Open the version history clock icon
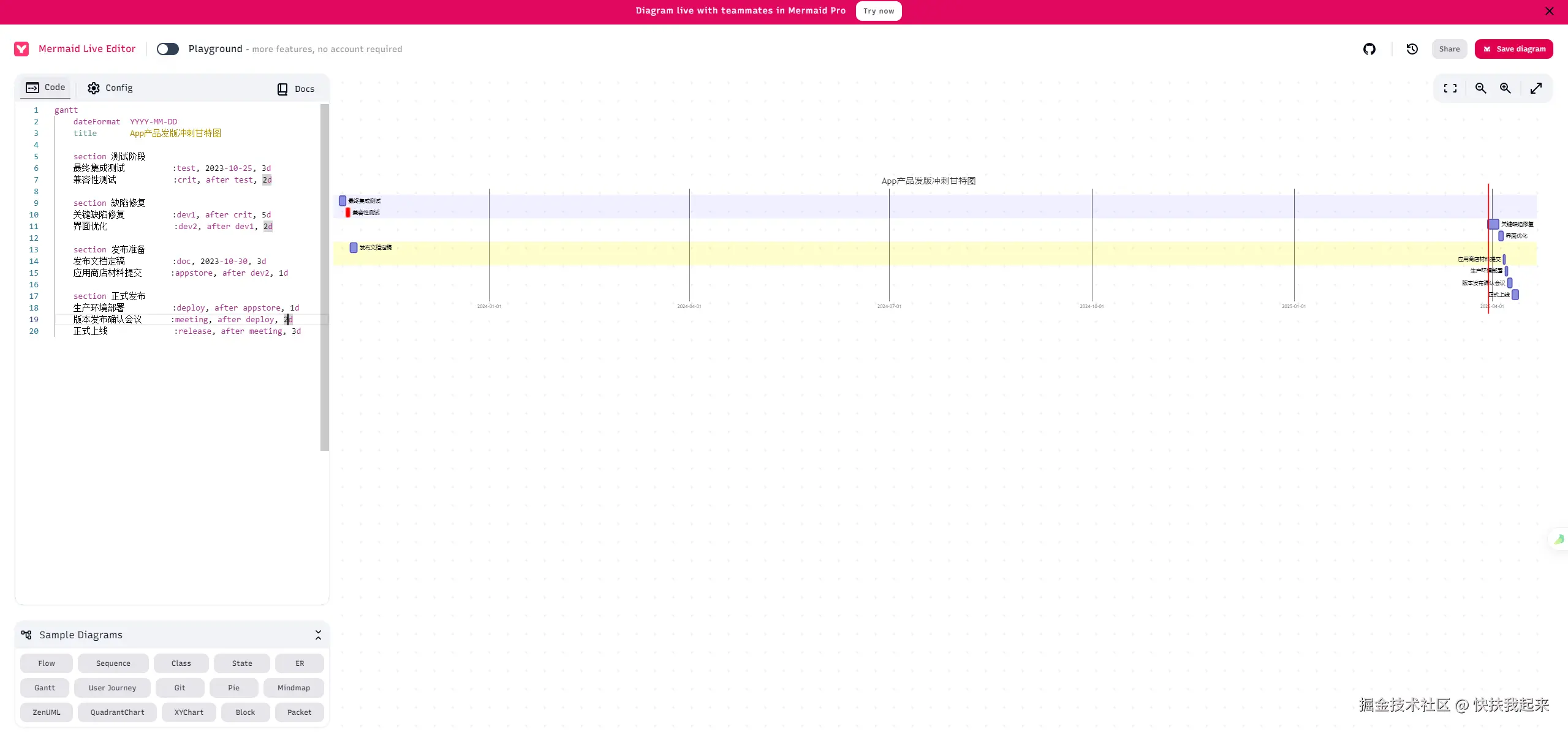Screen dimensions: 1568x732 pos(1412,49)
